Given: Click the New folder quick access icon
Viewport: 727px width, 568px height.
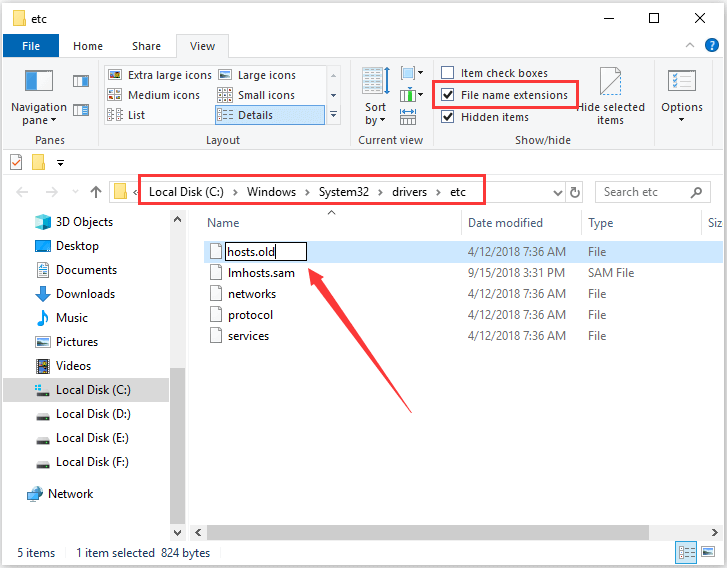Looking at the screenshot, I should (x=38, y=162).
